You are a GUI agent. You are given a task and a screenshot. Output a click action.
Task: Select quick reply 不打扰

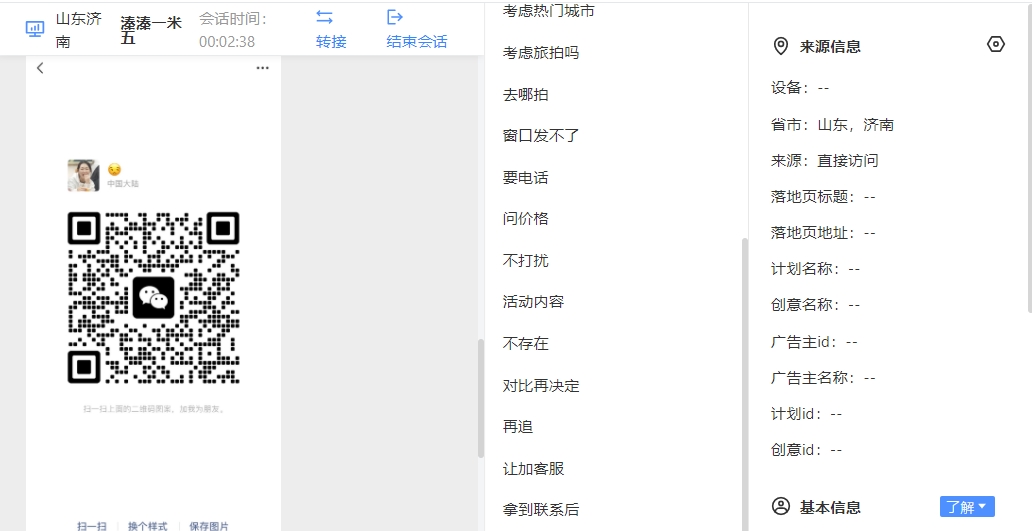click(x=526, y=260)
